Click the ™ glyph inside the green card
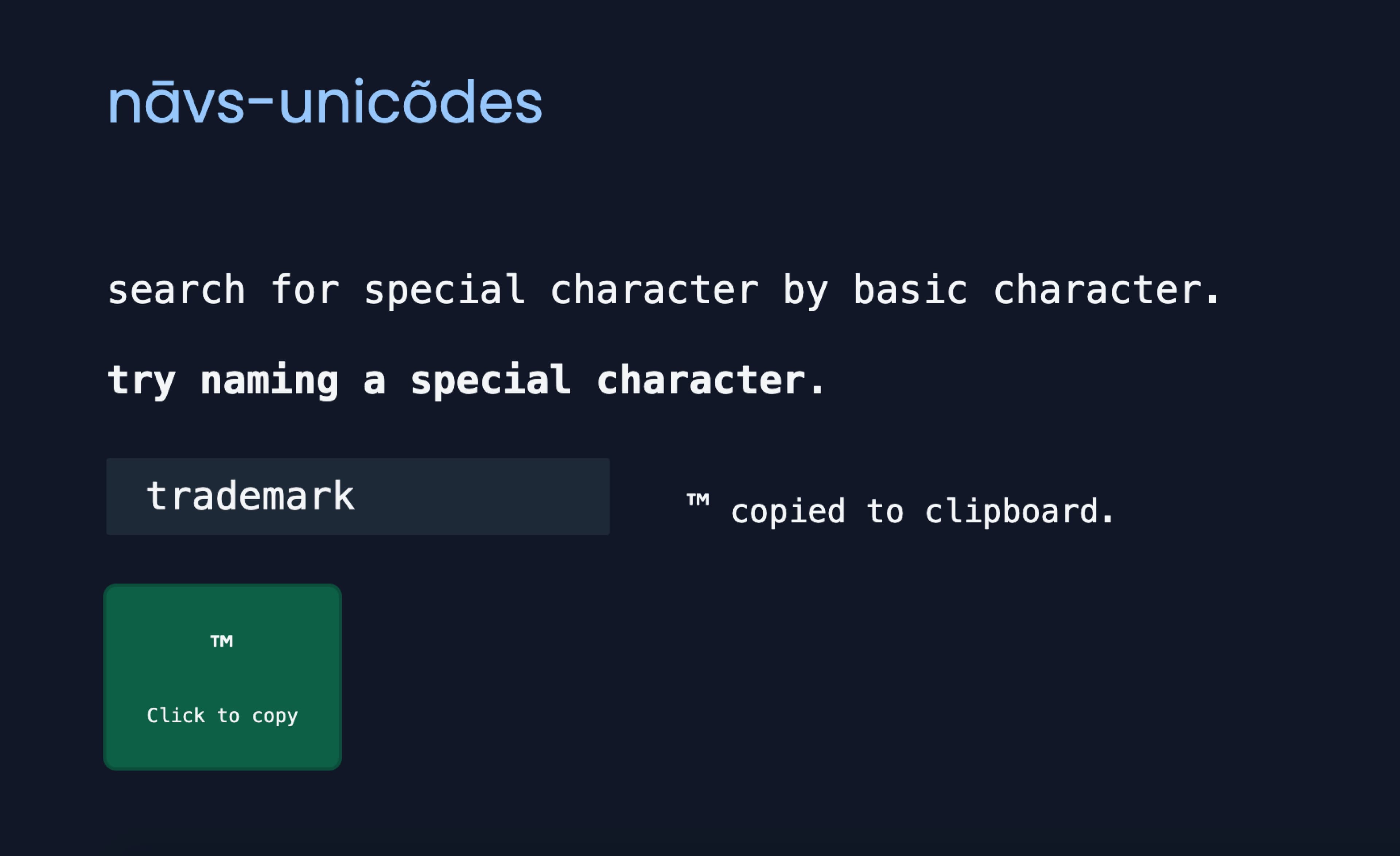 tap(222, 641)
